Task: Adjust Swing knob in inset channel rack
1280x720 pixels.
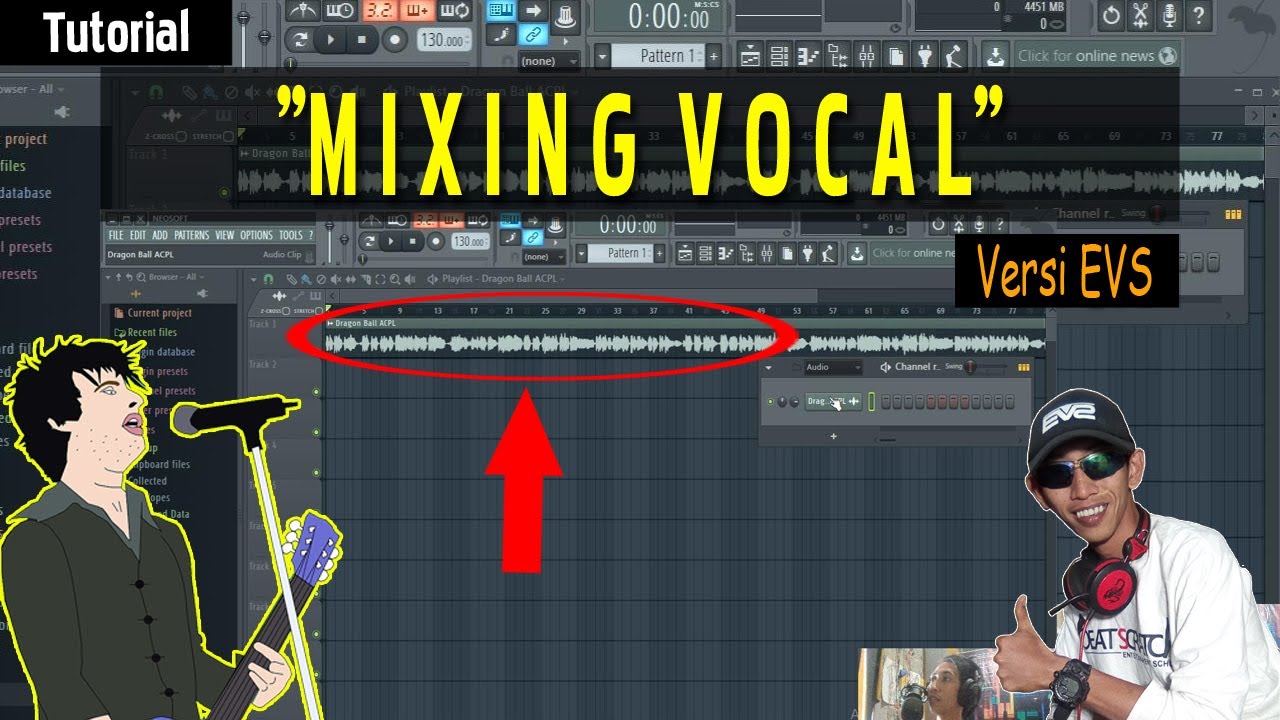Action: (x=969, y=367)
